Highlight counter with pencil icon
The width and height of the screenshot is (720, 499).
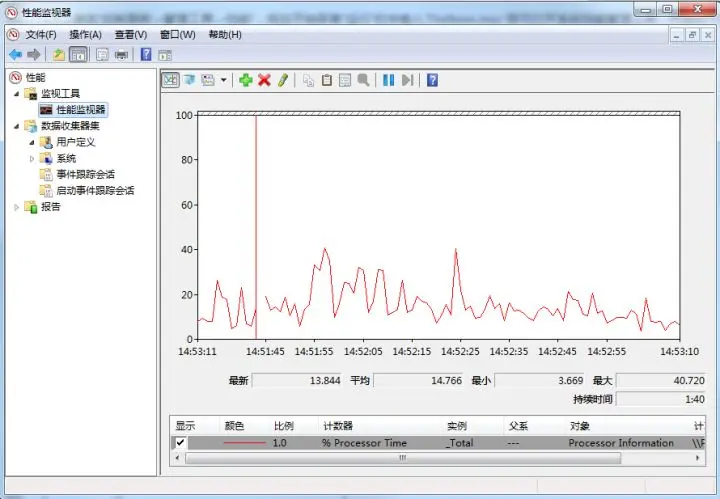click(283, 80)
